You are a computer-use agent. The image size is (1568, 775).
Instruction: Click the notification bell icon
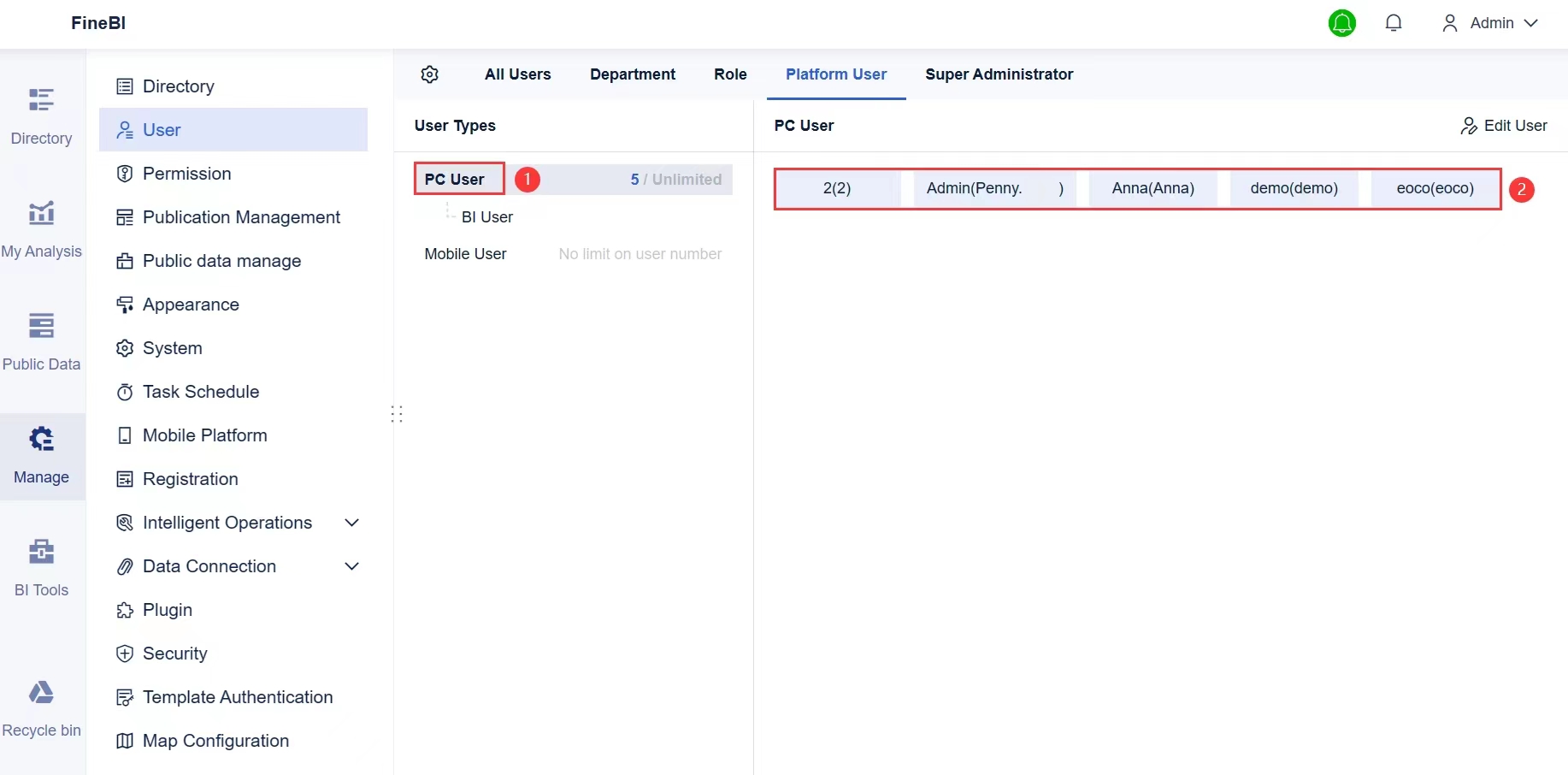coord(1394,23)
